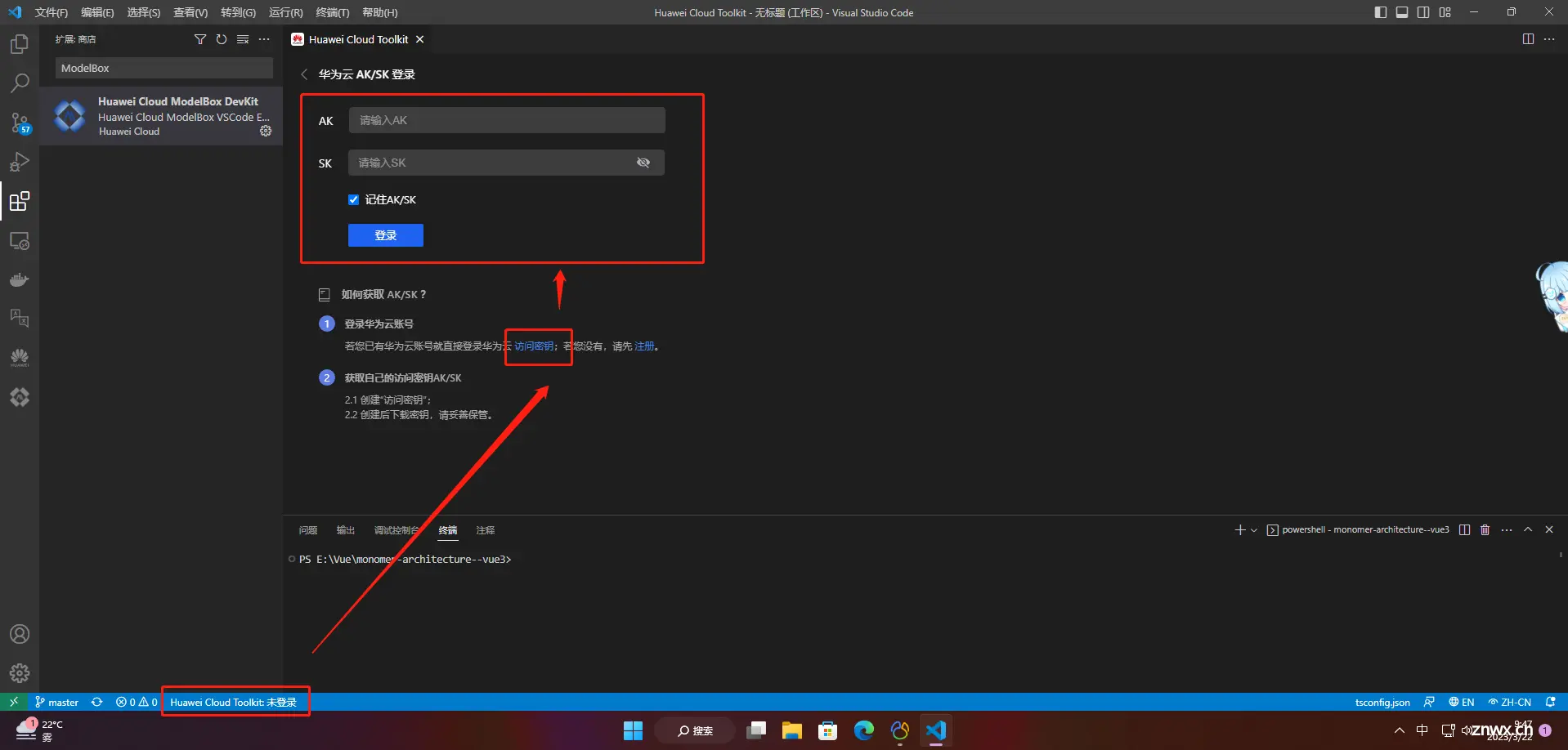Split the editor to the right
Viewport: 1568px width, 750px height.
(x=1528, y=39)
